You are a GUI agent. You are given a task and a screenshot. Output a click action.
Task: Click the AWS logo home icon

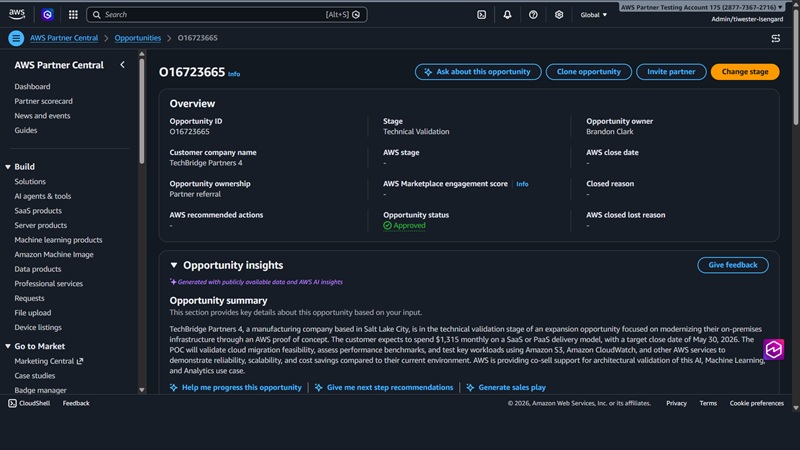(20, 14)
